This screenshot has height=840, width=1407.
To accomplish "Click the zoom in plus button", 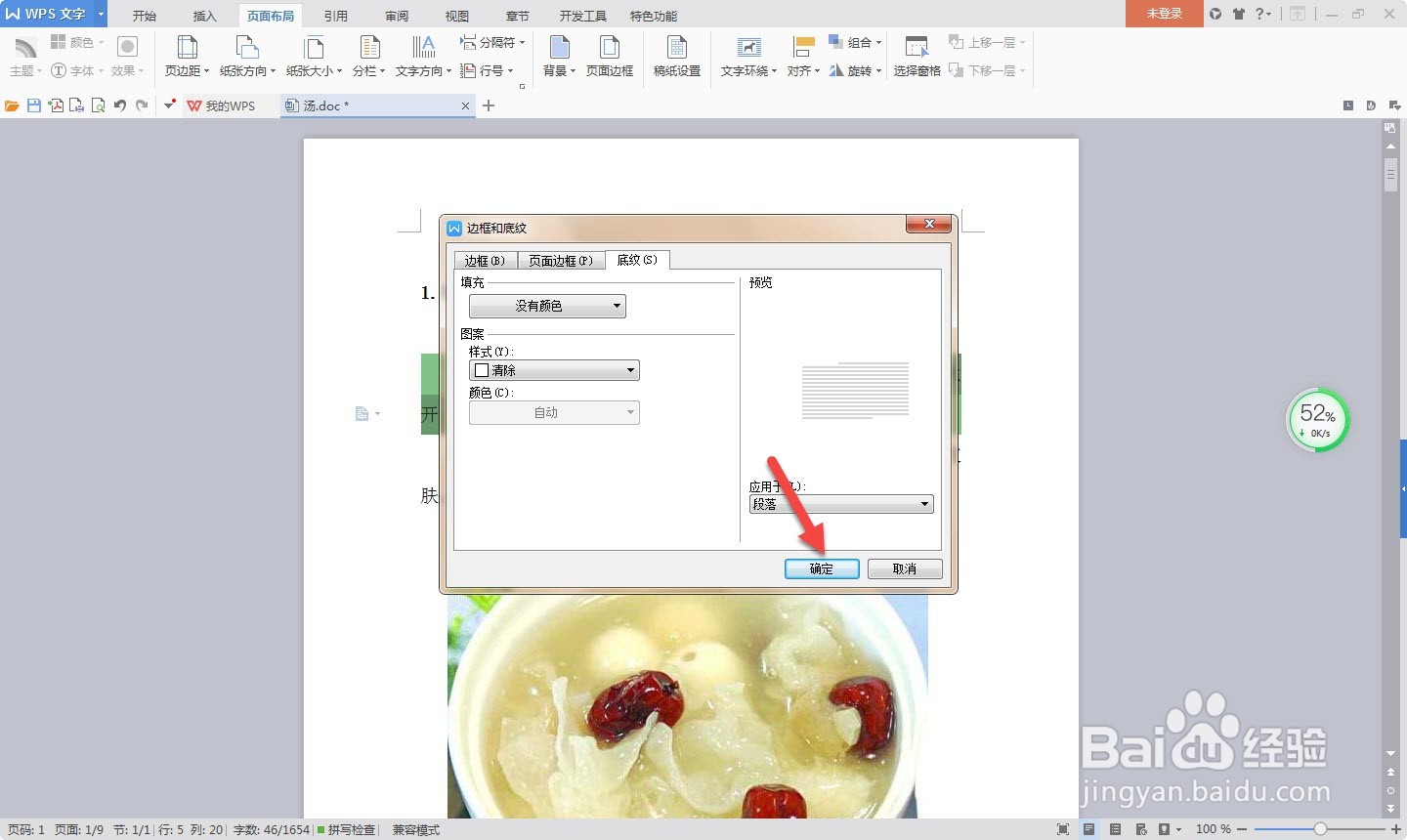I will pos(1396,829).
